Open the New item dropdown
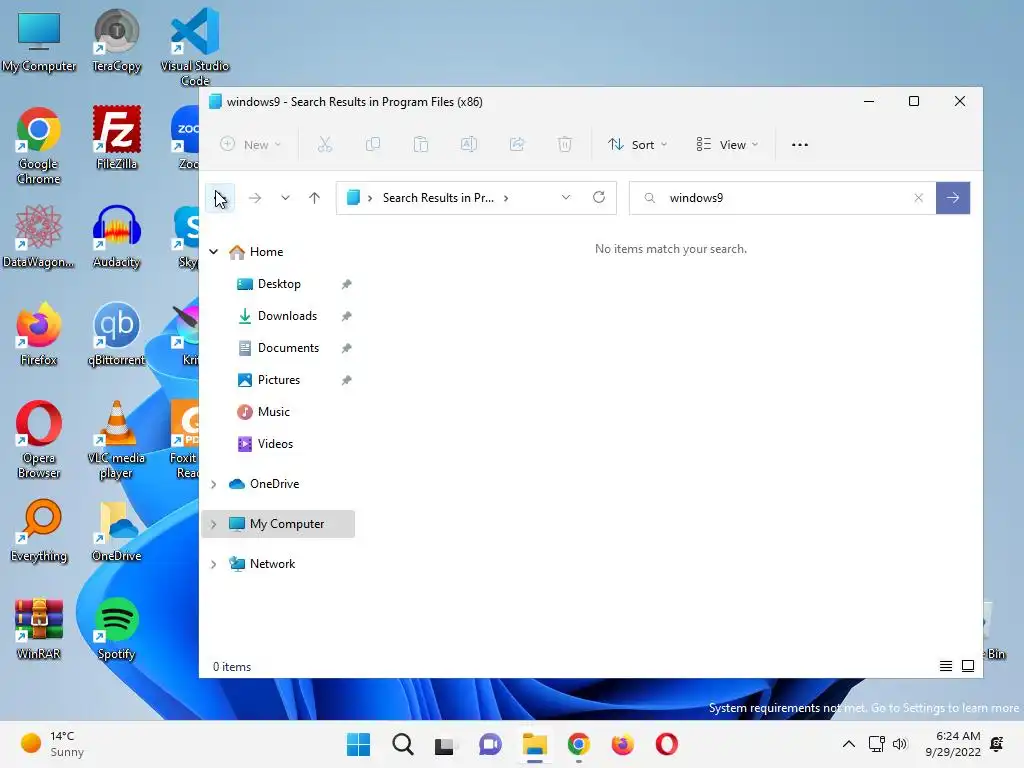The width and height of the screenshot is (1024, 768). tap(251, 144)
